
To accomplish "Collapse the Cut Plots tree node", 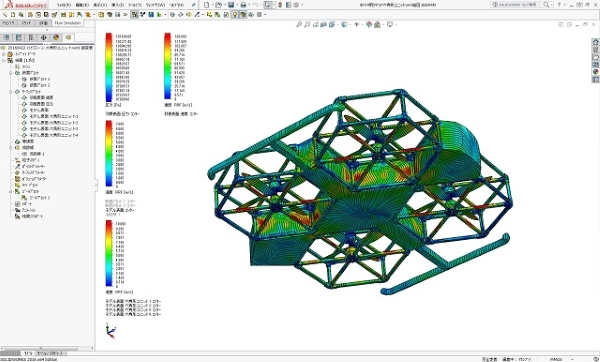I will click(11, 72).
